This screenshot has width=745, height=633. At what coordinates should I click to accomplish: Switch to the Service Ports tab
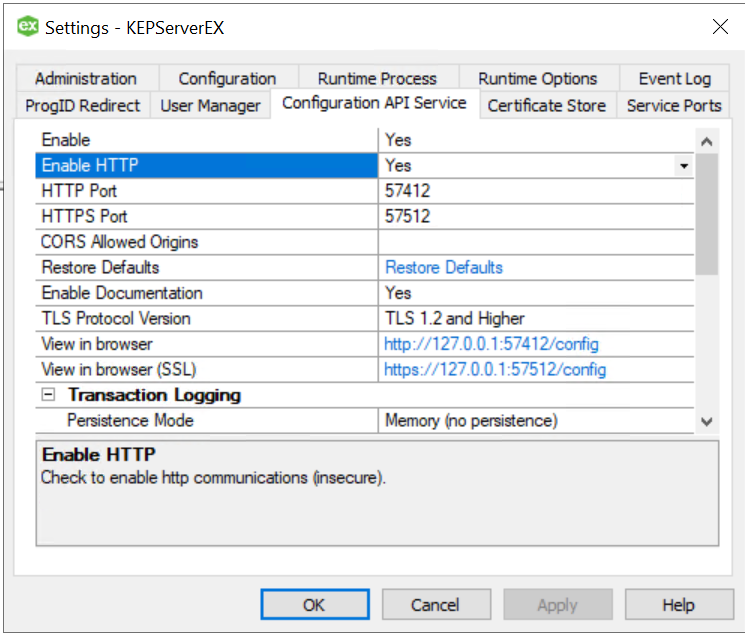(674, 105)
